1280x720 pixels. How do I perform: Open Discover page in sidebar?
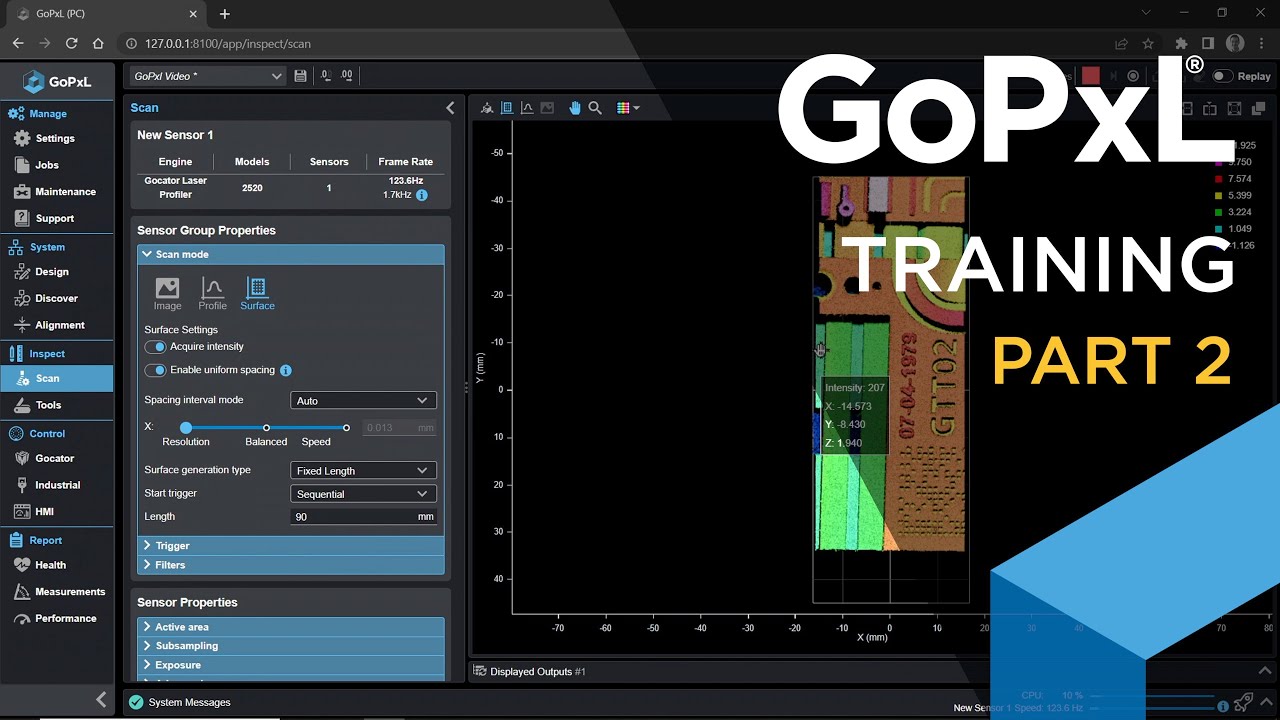coord(57,298)
